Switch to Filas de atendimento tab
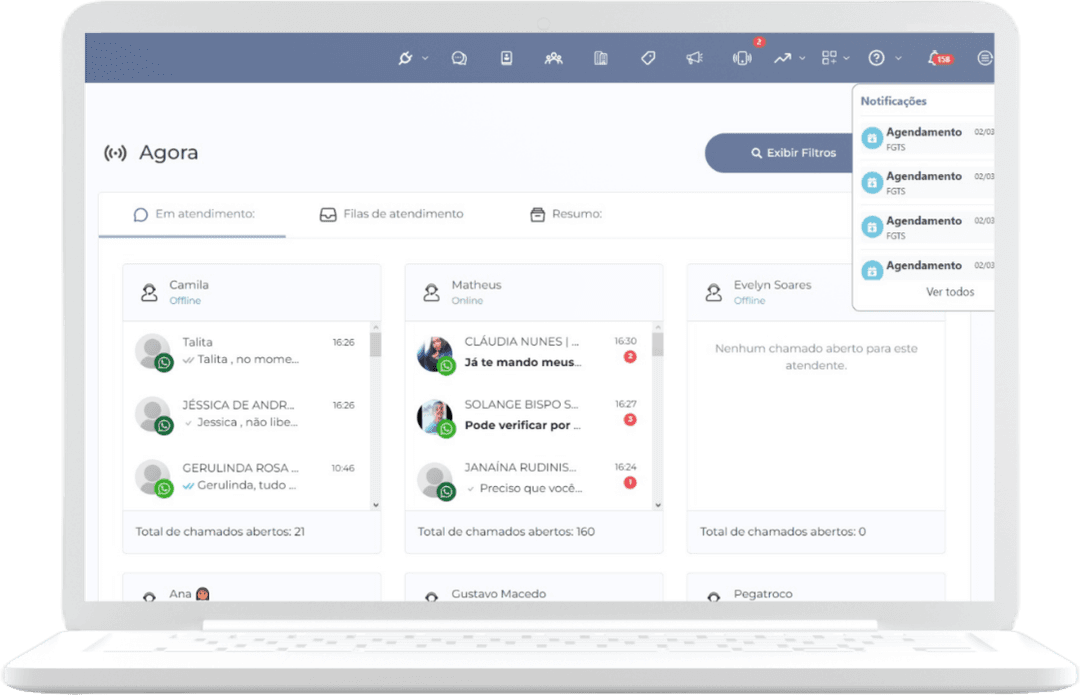This screenshot has width=1080, height=696. (391, 214)
